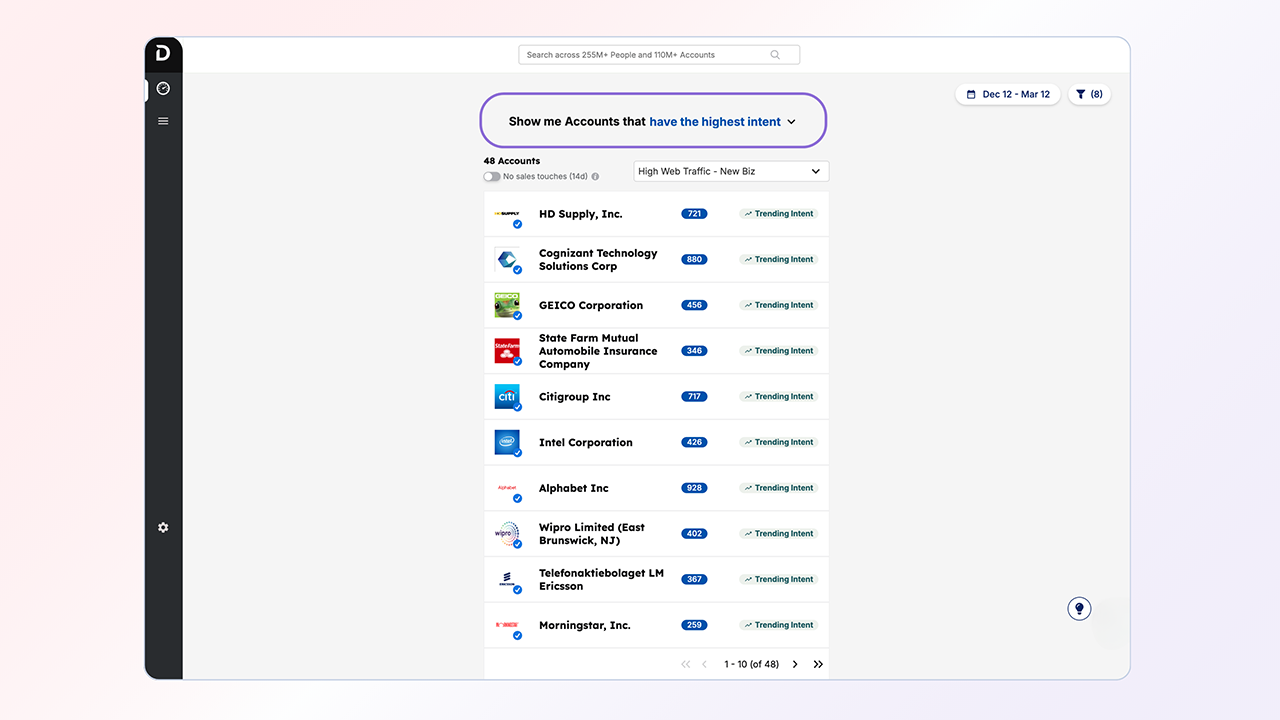Click Trending Intent tag for HD Supply
This screenshot has width=1280, height=720.
point(779,214)
